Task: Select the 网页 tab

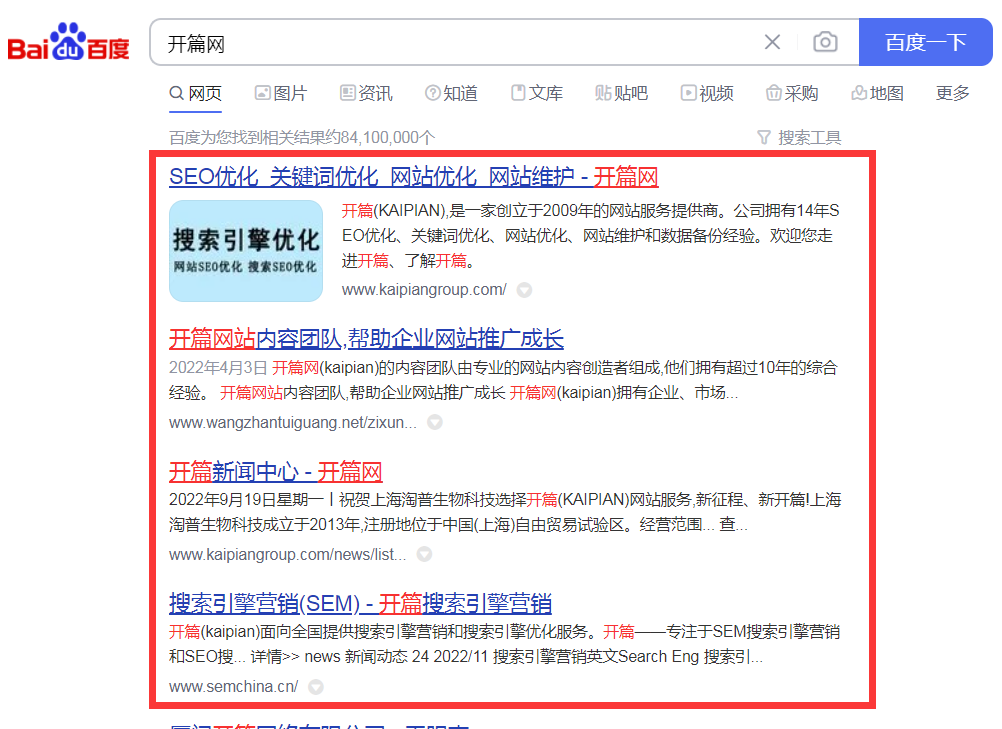Action: point(196,93)
